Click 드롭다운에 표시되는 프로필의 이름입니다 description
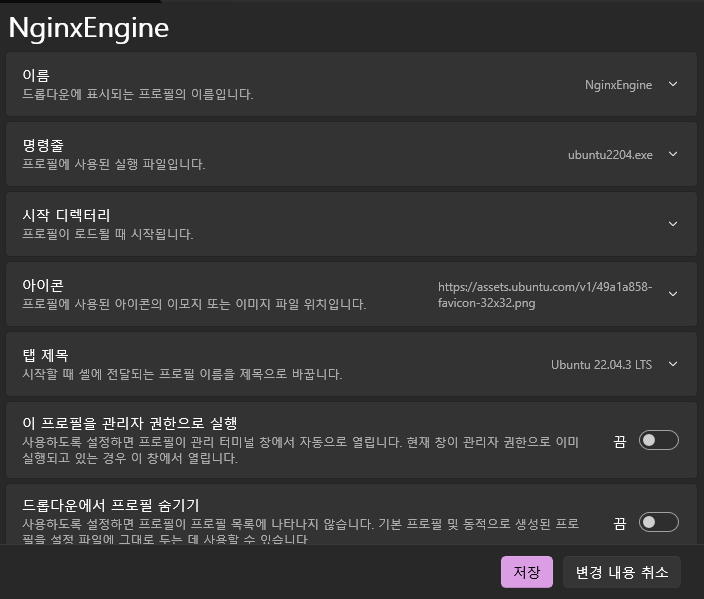 (138, 94)
